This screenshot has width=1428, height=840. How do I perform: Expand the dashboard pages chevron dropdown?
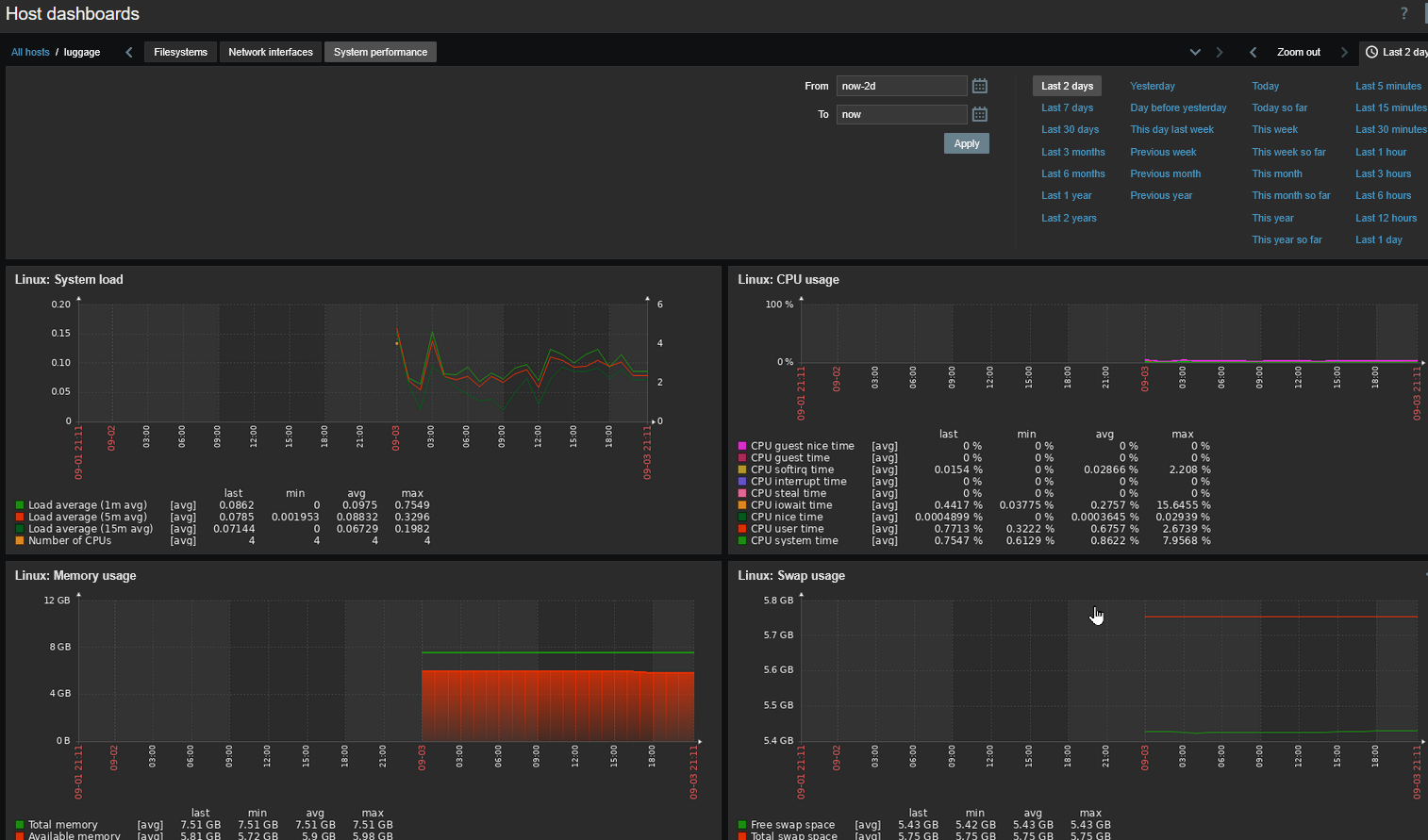[1195, 52]
